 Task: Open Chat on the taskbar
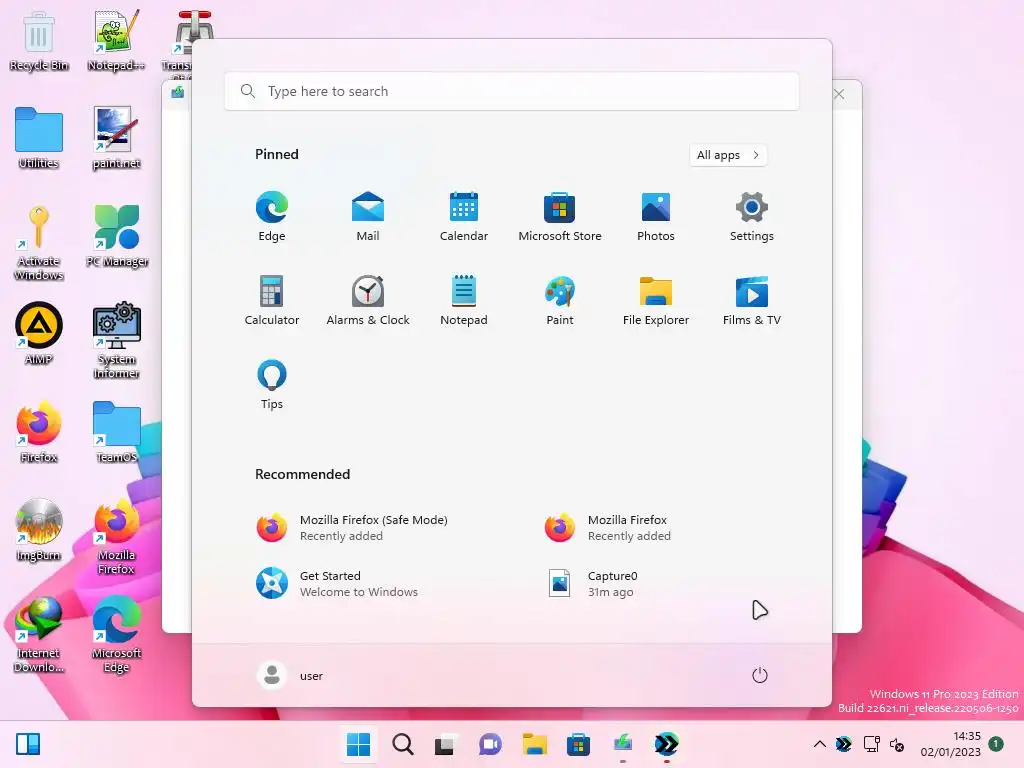490,744
